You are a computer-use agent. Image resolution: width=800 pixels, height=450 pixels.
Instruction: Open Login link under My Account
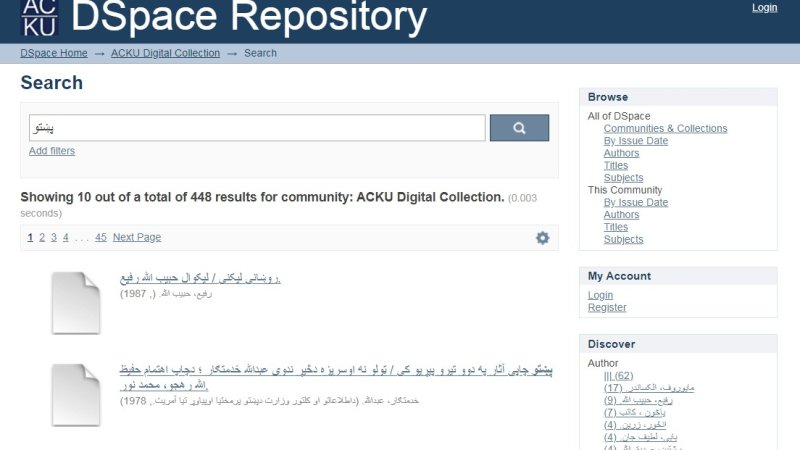pyautogui.click(x=600, y=295)
